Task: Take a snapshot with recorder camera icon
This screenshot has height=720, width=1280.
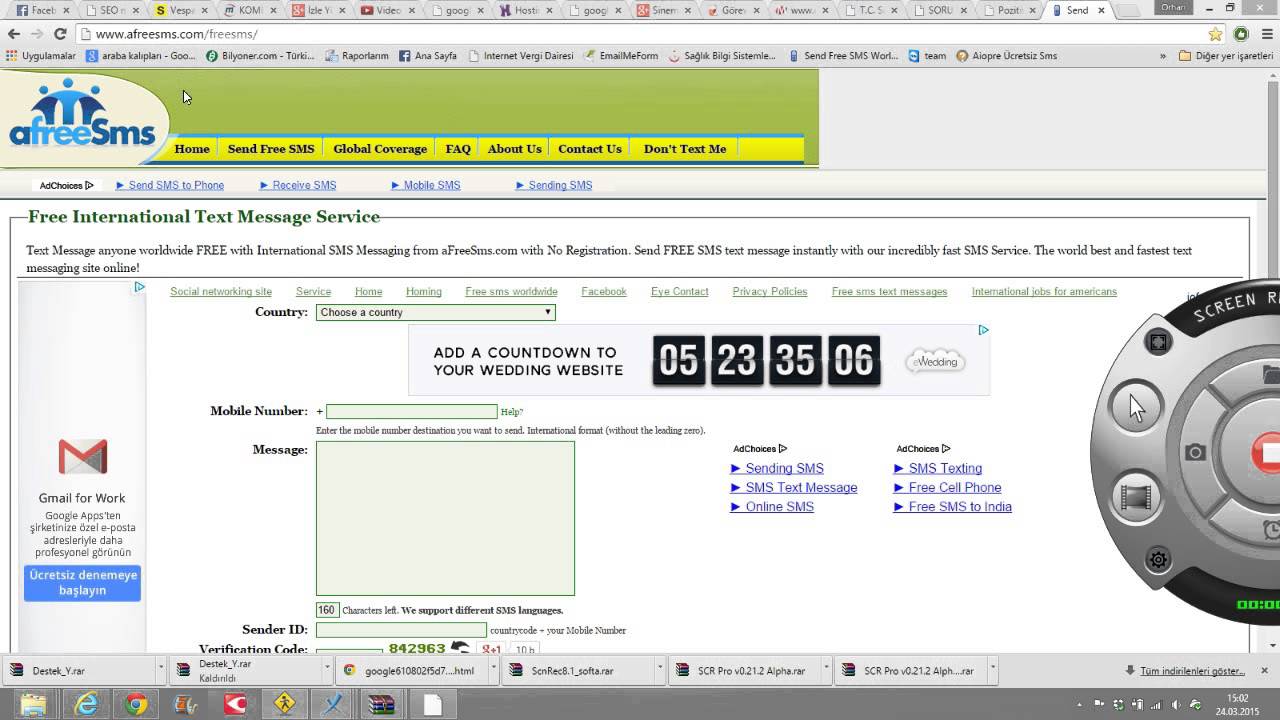Action: pyautogui.click(x=1195, y=453)
